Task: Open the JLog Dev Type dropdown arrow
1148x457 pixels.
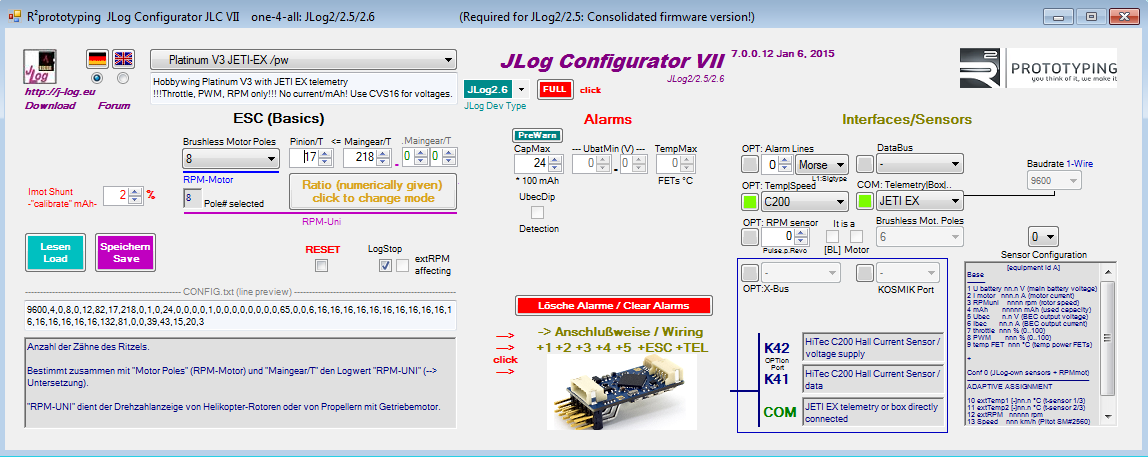Action: click(x=521, y=89)
